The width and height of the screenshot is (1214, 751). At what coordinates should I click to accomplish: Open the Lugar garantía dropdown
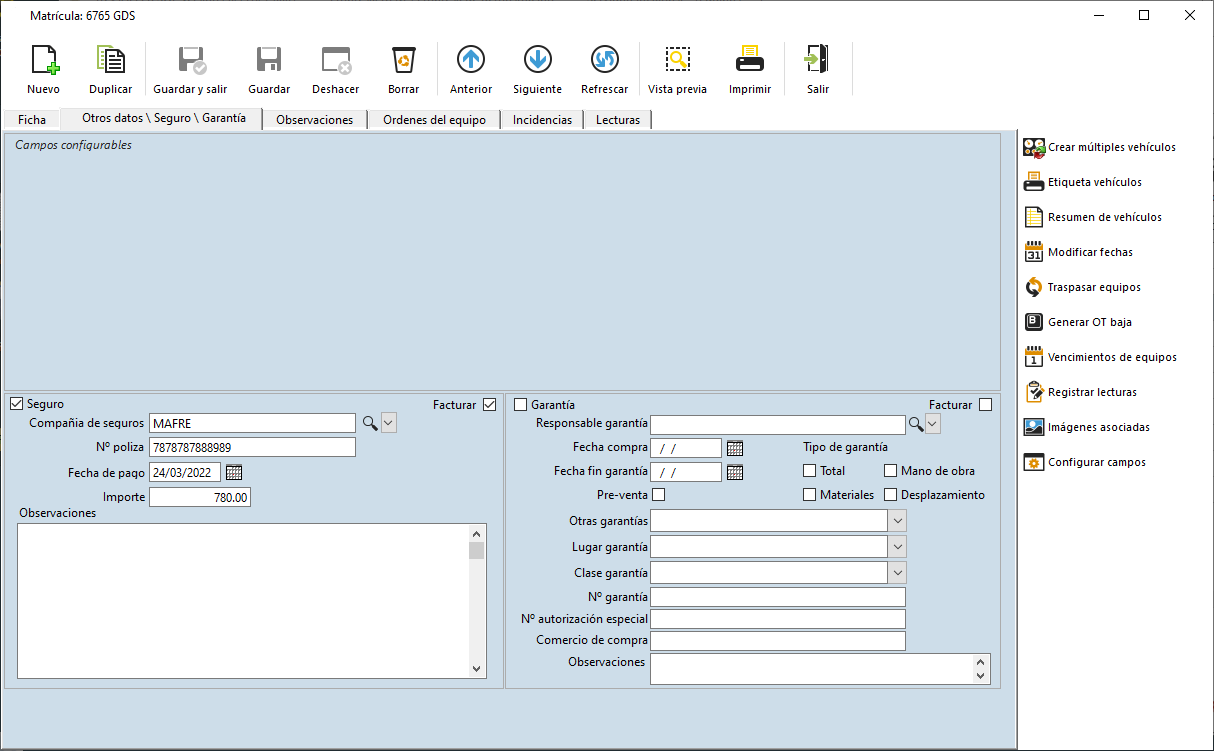(x=897, y=547)
